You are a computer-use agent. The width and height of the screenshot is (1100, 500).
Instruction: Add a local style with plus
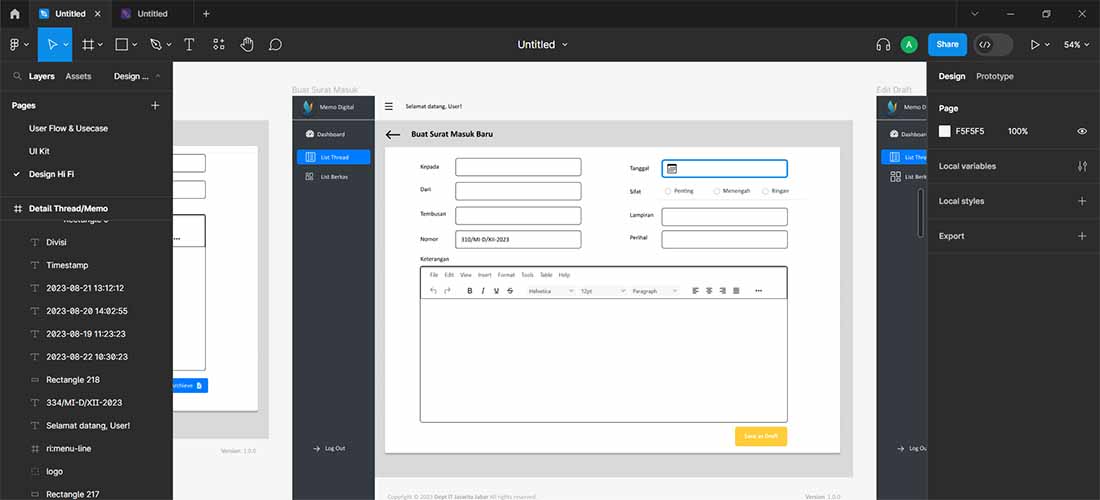pos(1082,201)
